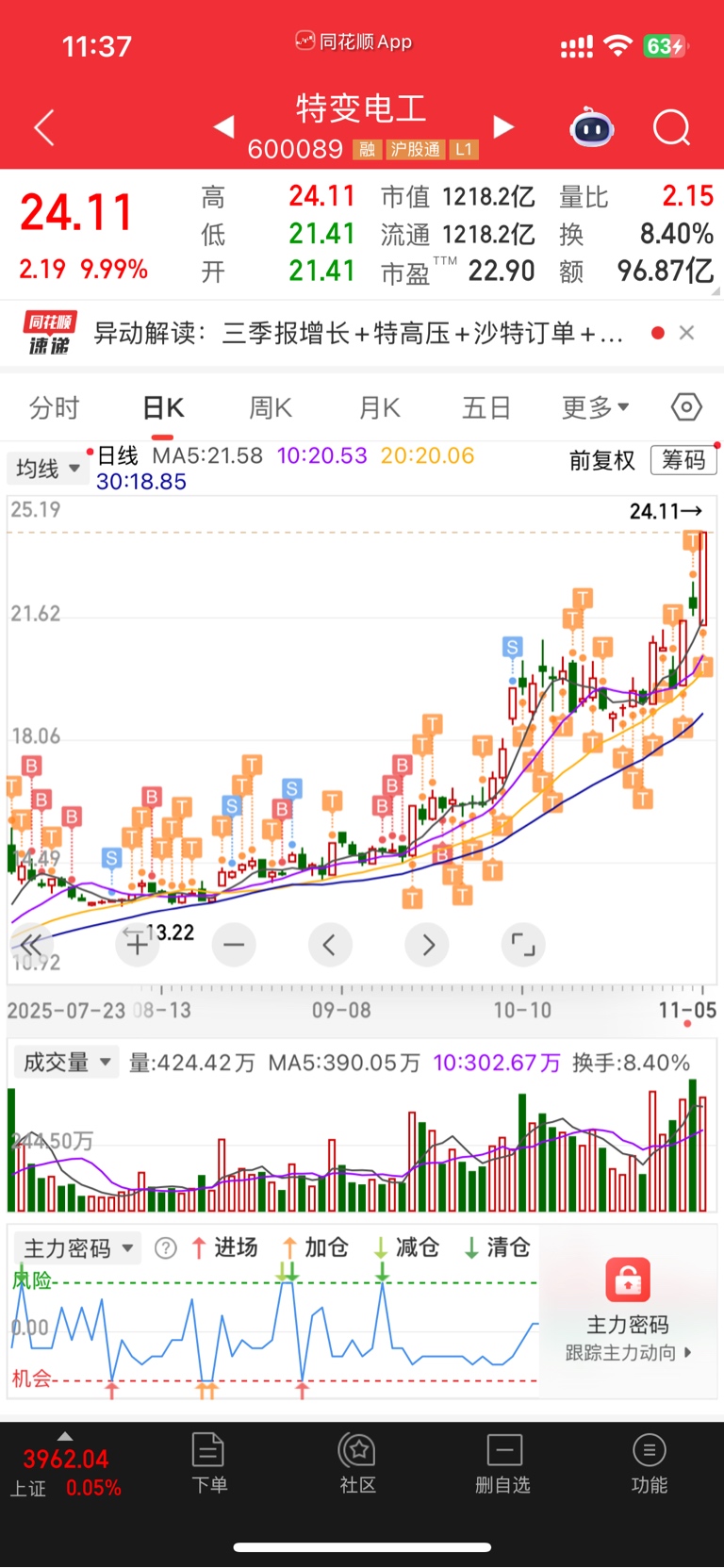The height and width of the screenshot is (1568, 724).
Task: Tap the latest candlestick at 24.11
Action: coord(702,578)
